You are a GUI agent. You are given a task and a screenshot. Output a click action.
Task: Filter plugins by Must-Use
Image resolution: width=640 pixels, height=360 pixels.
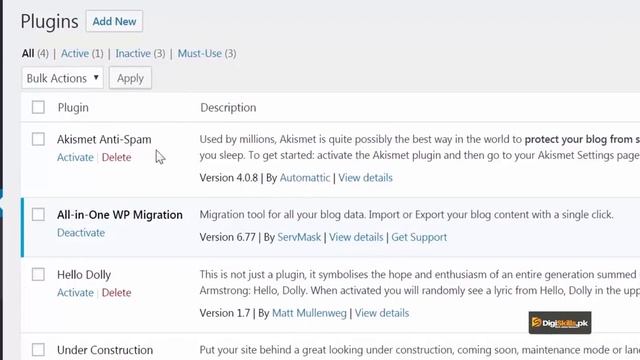pyautogui.click(x=200, y=53)
